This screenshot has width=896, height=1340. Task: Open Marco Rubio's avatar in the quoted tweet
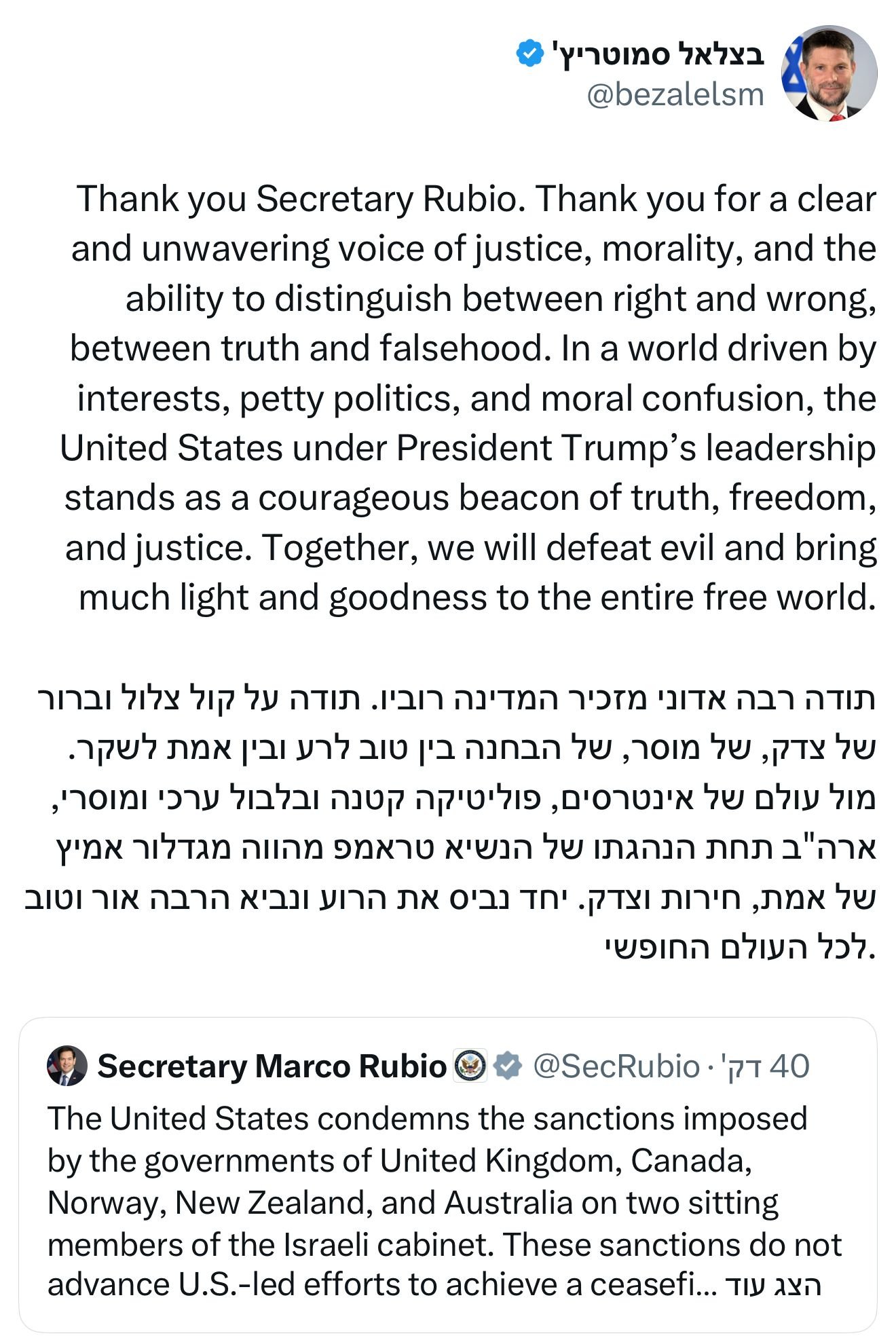pyautogui.click(x=67, y=1065)
